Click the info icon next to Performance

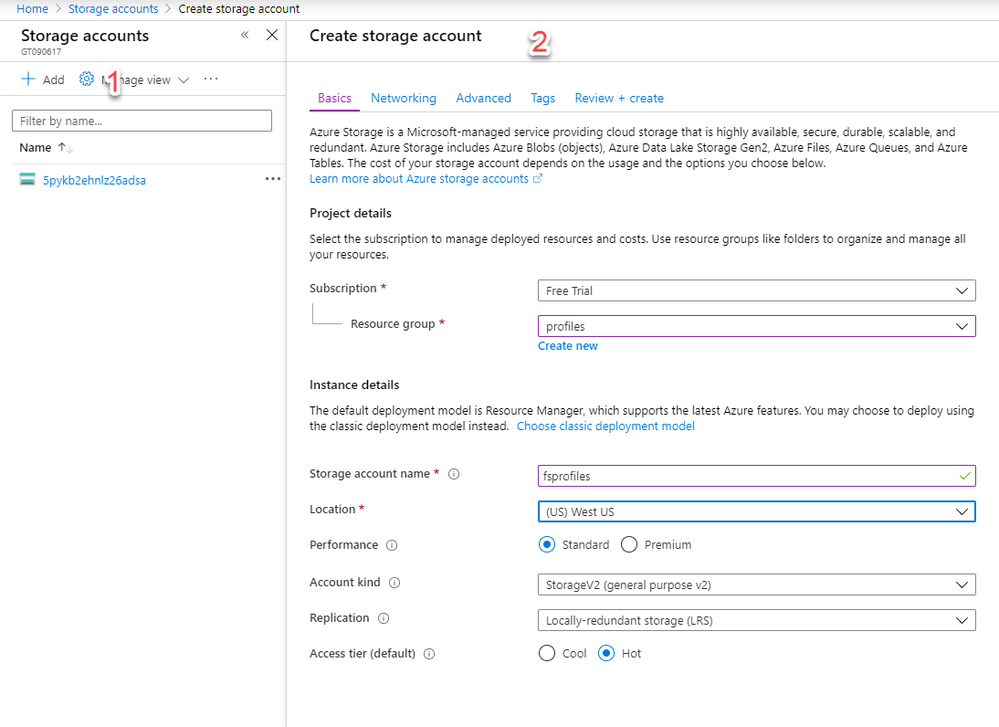click(392, 546)
